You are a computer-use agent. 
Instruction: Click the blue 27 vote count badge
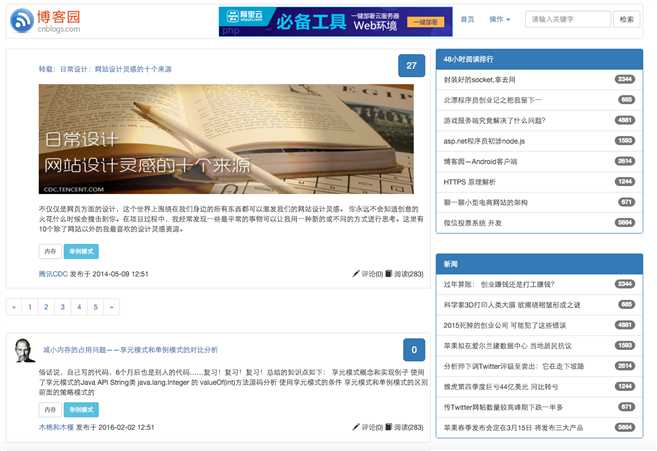(x=411, y=65)
